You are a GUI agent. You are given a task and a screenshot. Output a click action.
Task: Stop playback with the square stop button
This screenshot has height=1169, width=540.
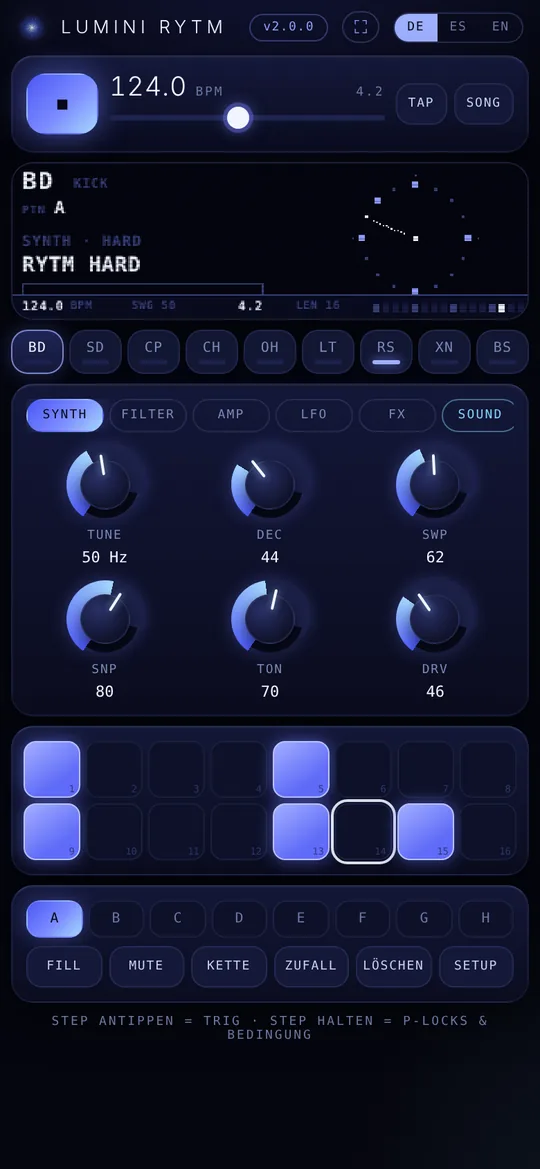[62, 104]
